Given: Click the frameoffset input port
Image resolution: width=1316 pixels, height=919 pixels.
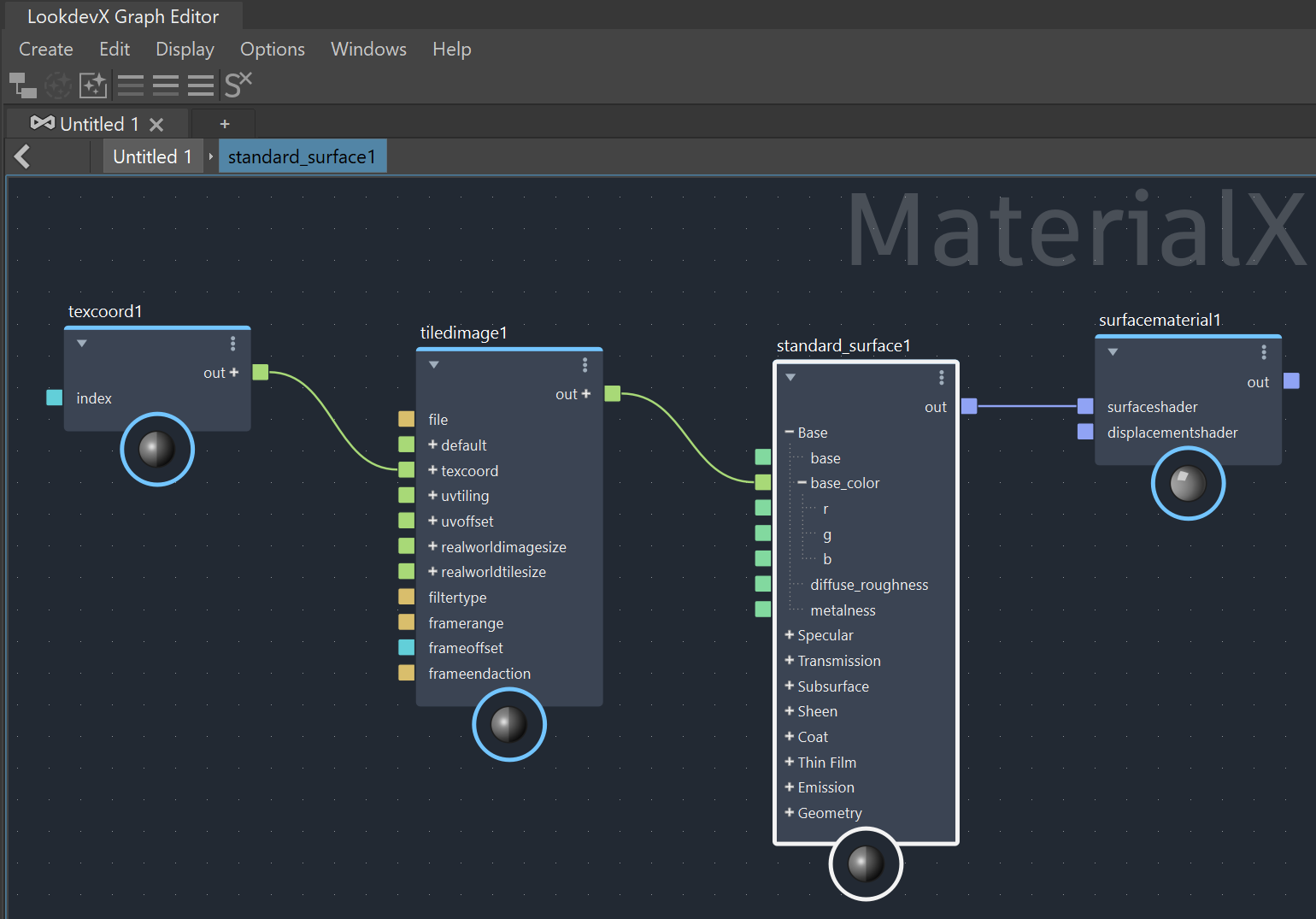Looking at the screenshot, I should pos(407,647).
